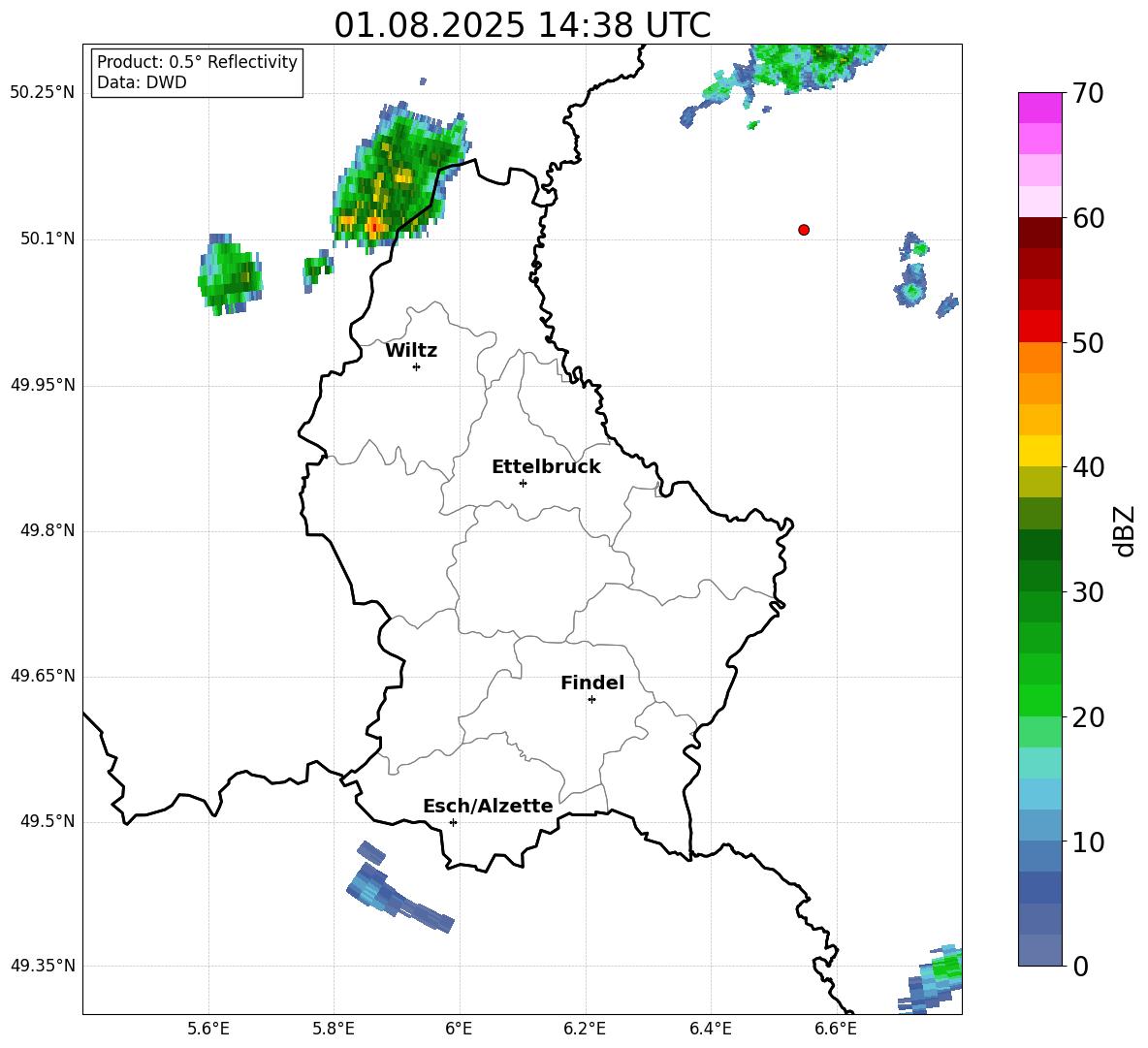Click the Wiltz city label
This screenshot has width=1148, height=1048.
click(x=411, y=351)
